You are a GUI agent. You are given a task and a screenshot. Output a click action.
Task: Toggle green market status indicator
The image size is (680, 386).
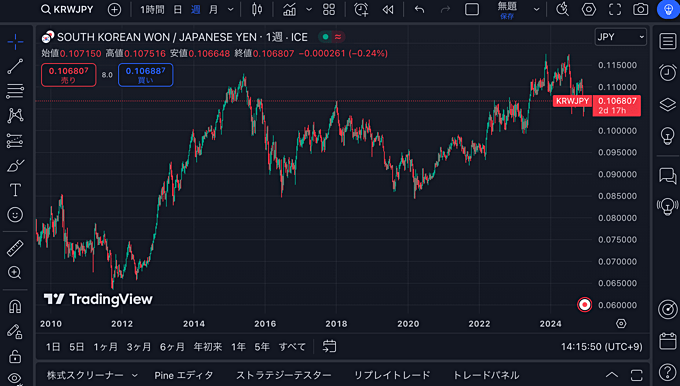pos(325,37)
